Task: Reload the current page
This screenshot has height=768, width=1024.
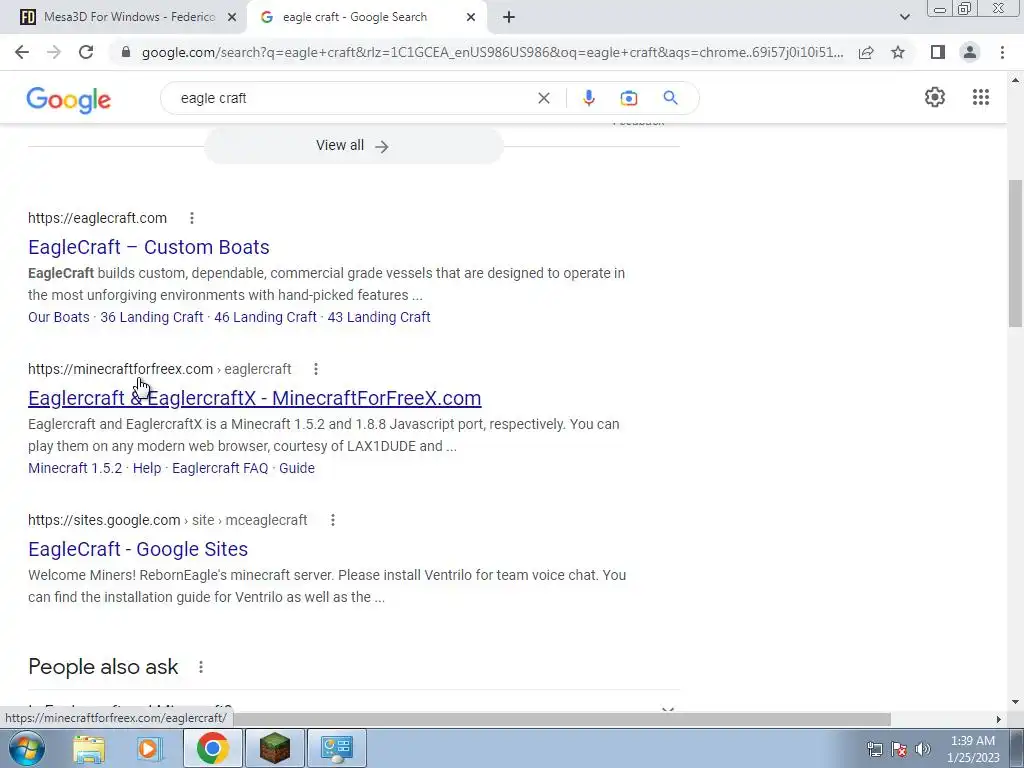Action: click(x=86, y=52)
